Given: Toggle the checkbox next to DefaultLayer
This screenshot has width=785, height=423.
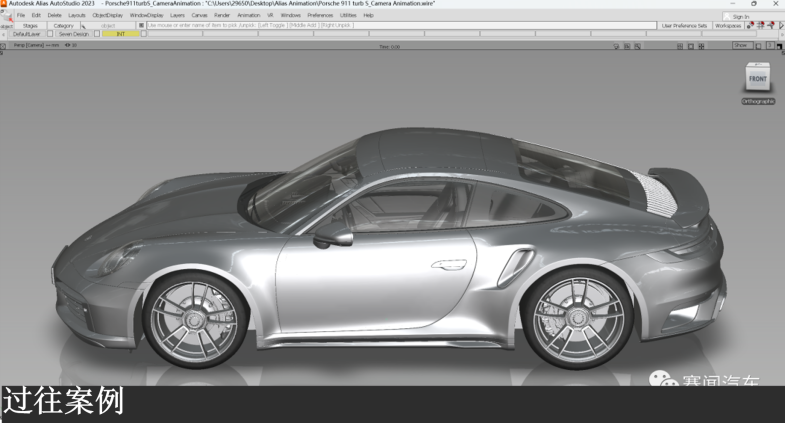Looking at the screenshot, I should click(x=50, y=34).
